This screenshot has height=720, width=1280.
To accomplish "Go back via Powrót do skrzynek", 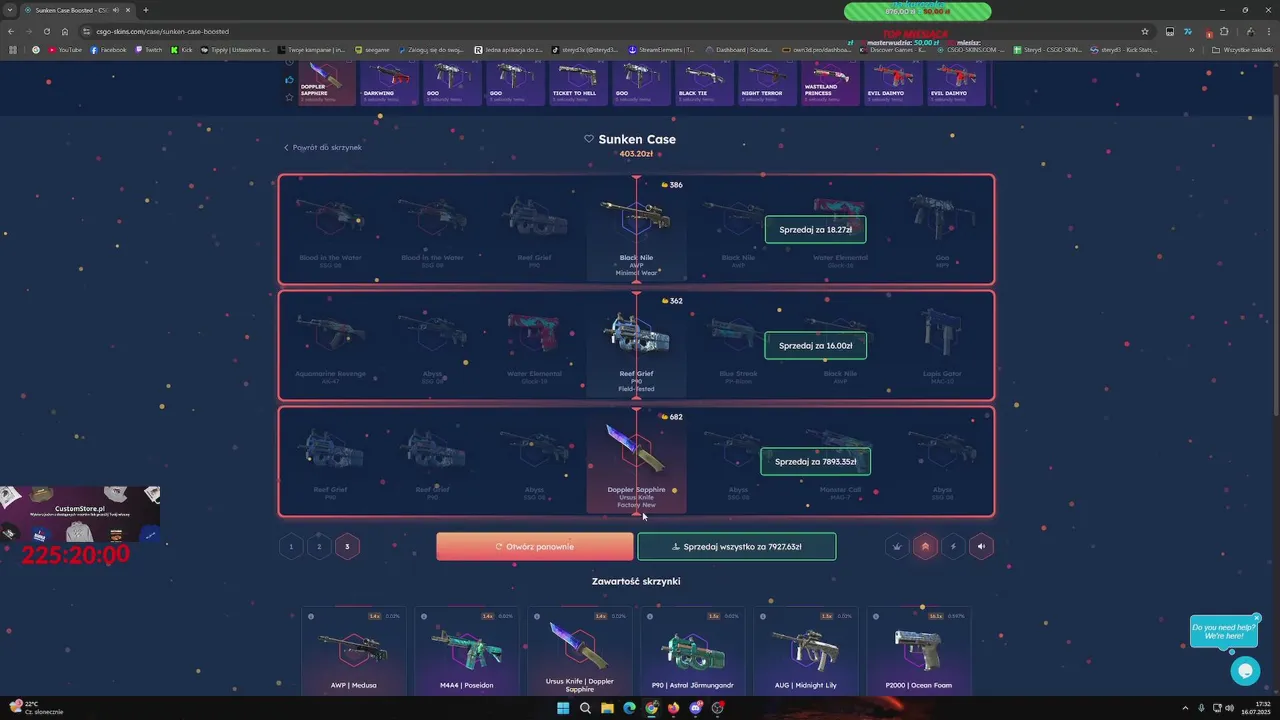I will tap(323, 147).
